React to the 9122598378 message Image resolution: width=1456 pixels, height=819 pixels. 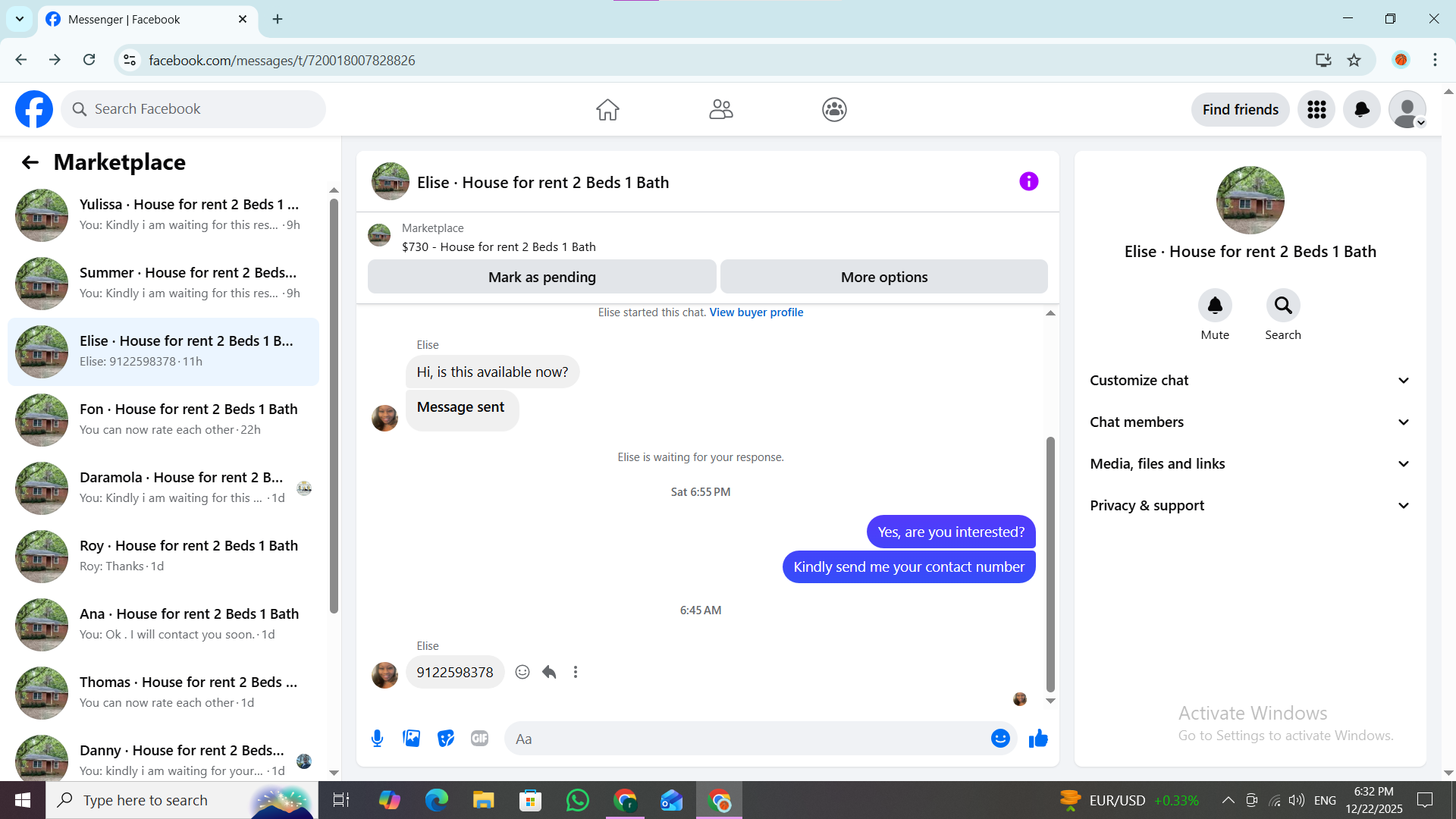point(522,672)
